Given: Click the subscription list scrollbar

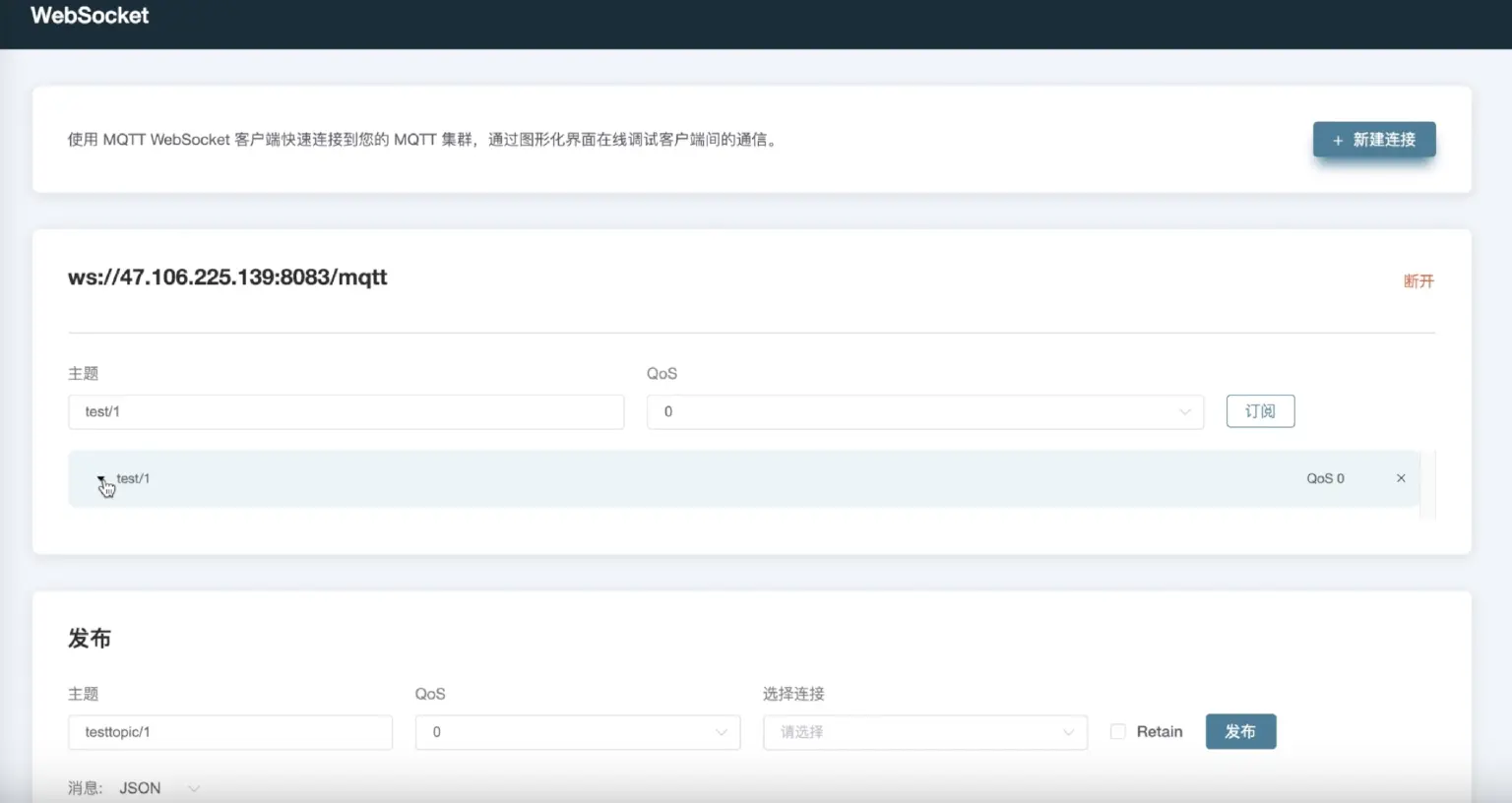Looking at the screenshot, I should pos(1428,484).
